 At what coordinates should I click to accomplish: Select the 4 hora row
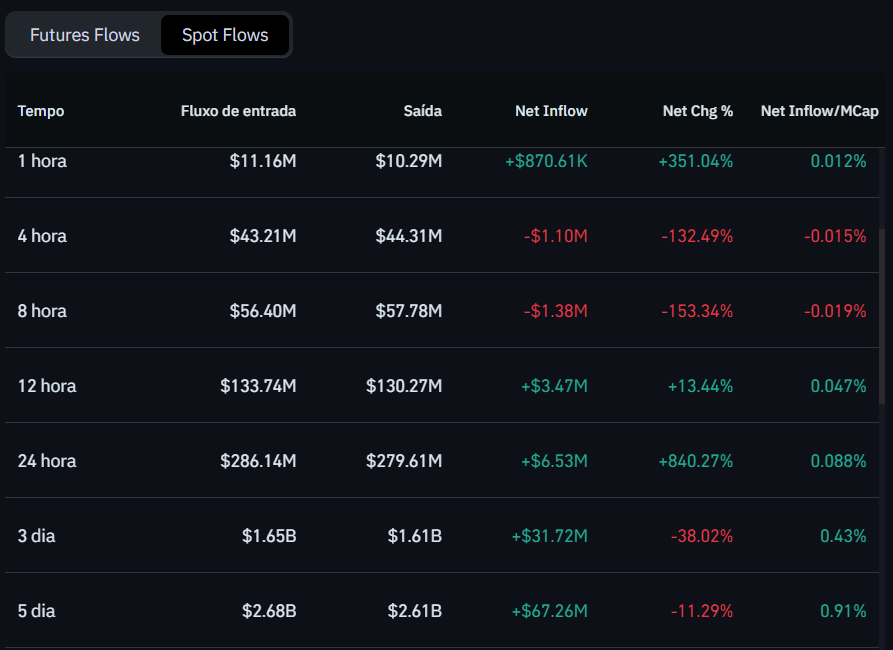click(42, 235)
